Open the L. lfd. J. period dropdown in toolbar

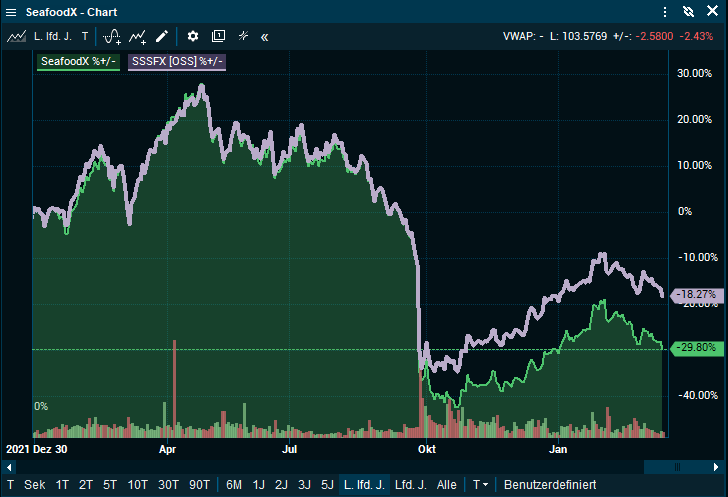[x=52, y=36]
